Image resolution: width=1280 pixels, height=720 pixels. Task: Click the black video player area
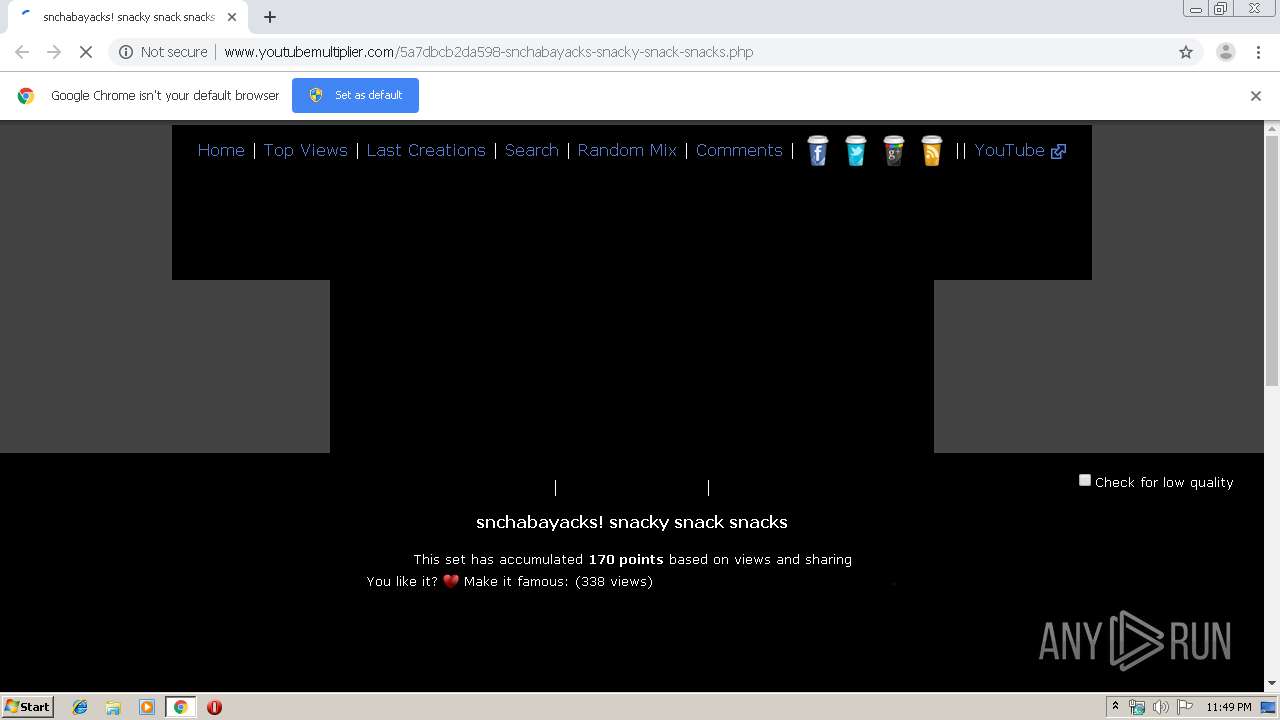coord(632,366)
